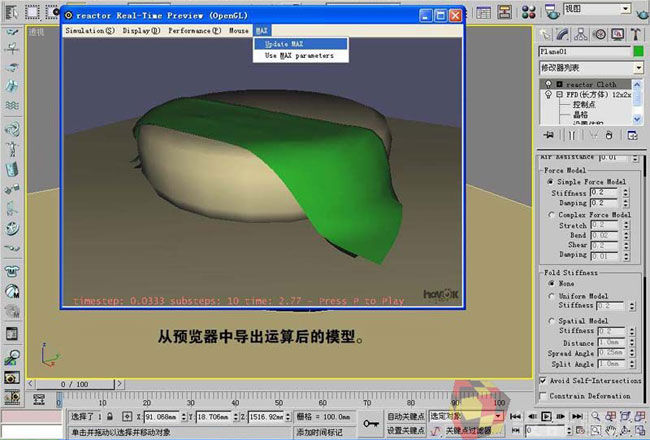Click the 设置关键点 set key button

[x=406, y=431]
